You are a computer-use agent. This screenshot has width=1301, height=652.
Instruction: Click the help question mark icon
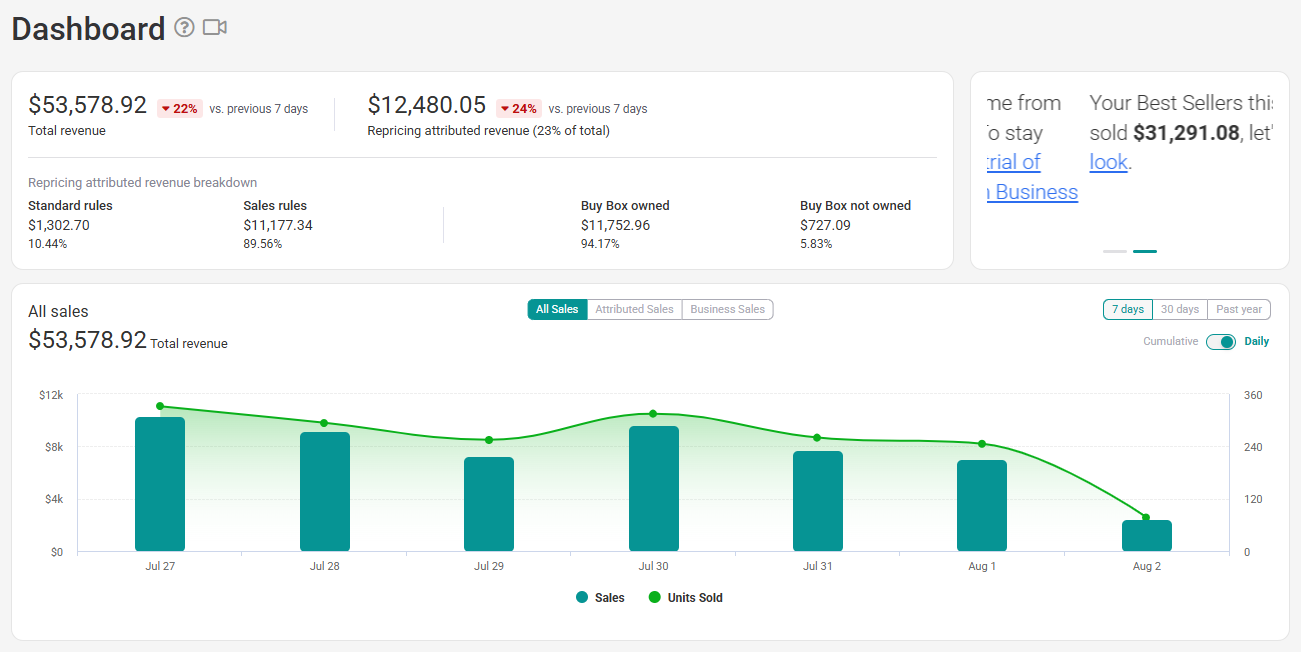[184, 27]
